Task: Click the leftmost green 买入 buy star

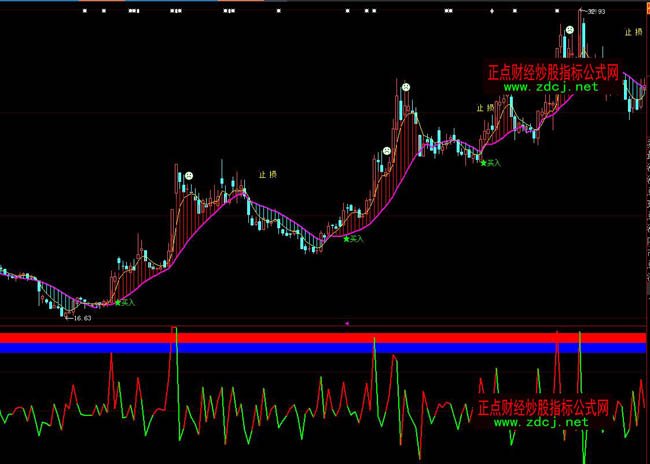Action: click(117, 301)
